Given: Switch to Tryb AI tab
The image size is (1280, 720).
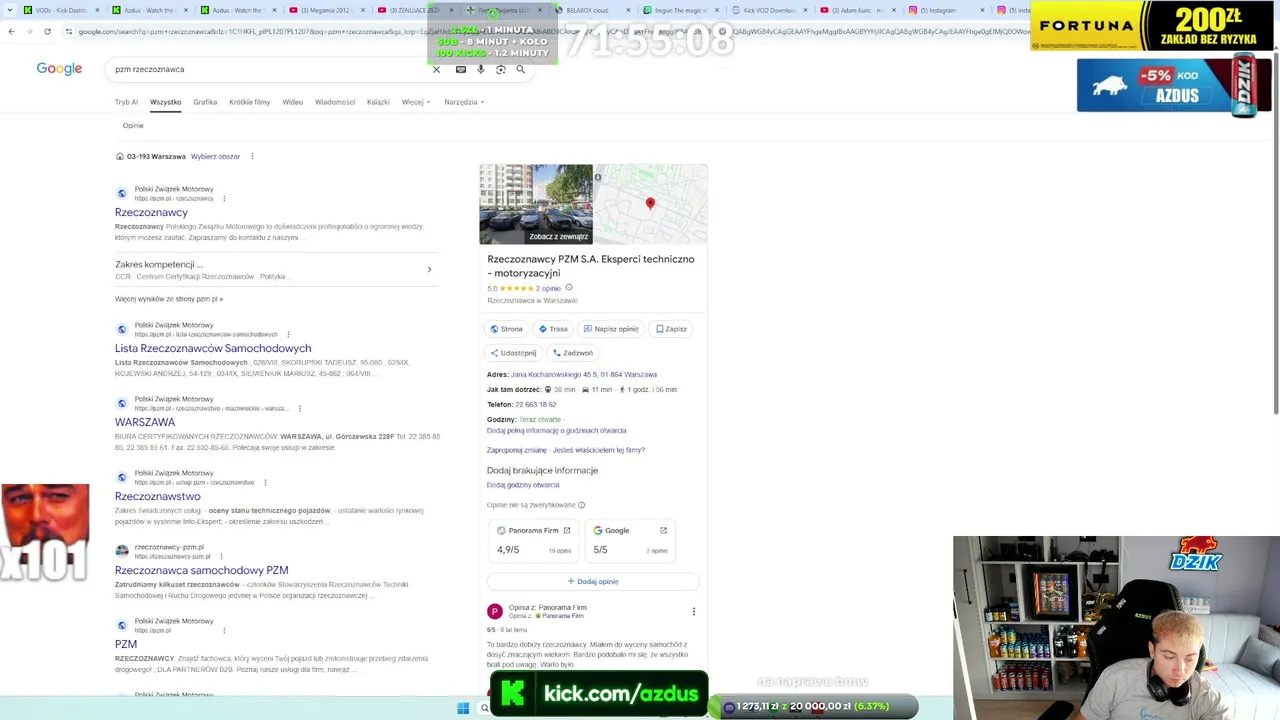Looking at the screenshot, I should 126,102.
